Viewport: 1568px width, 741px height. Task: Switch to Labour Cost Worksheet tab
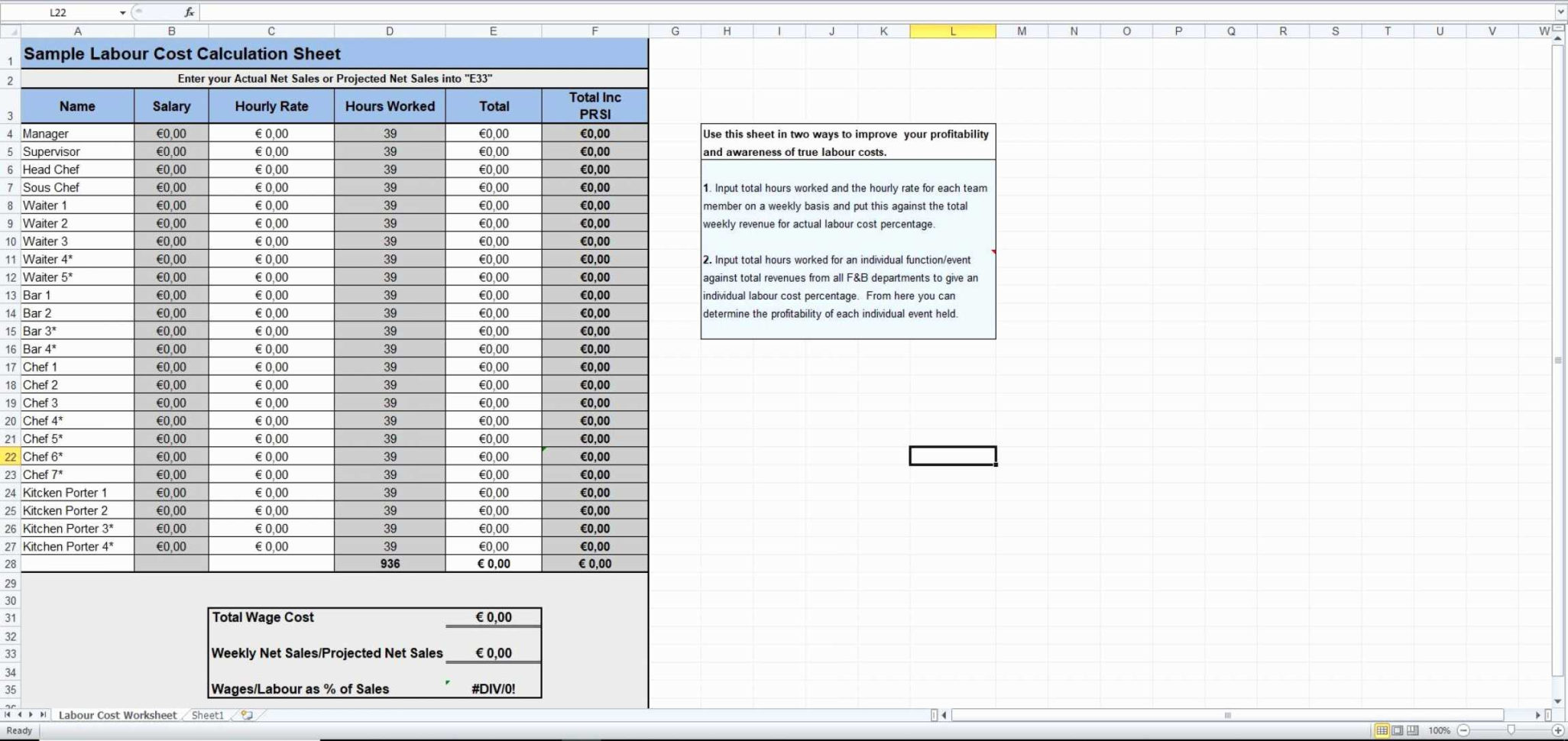click(117, 715)
